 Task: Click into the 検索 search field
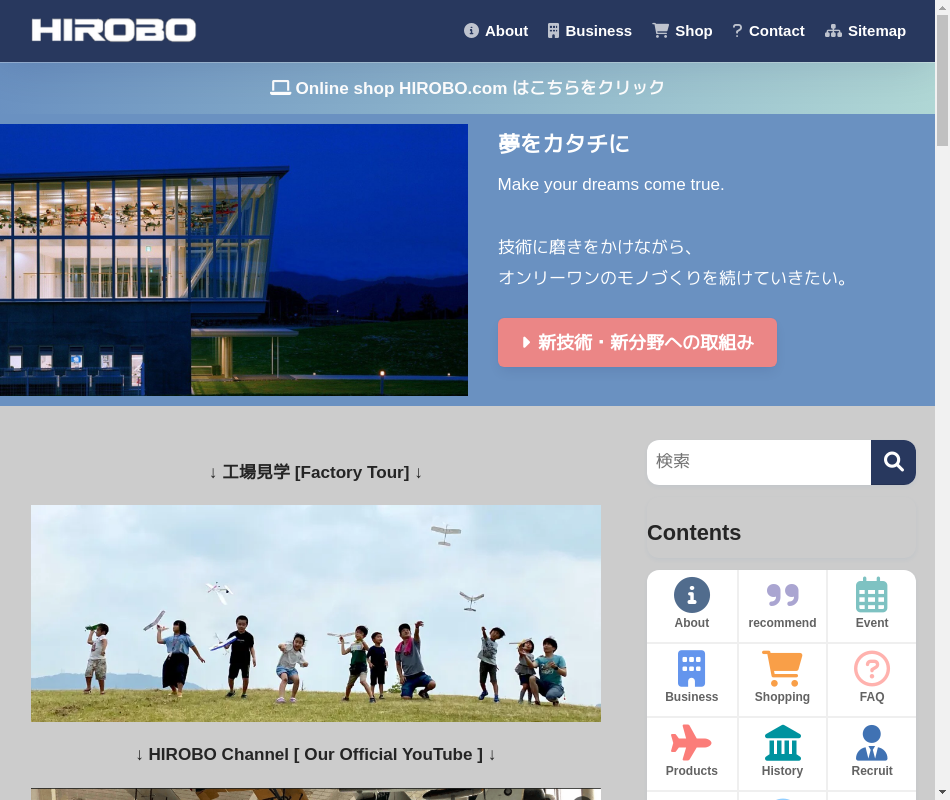(x=758, y=462)
